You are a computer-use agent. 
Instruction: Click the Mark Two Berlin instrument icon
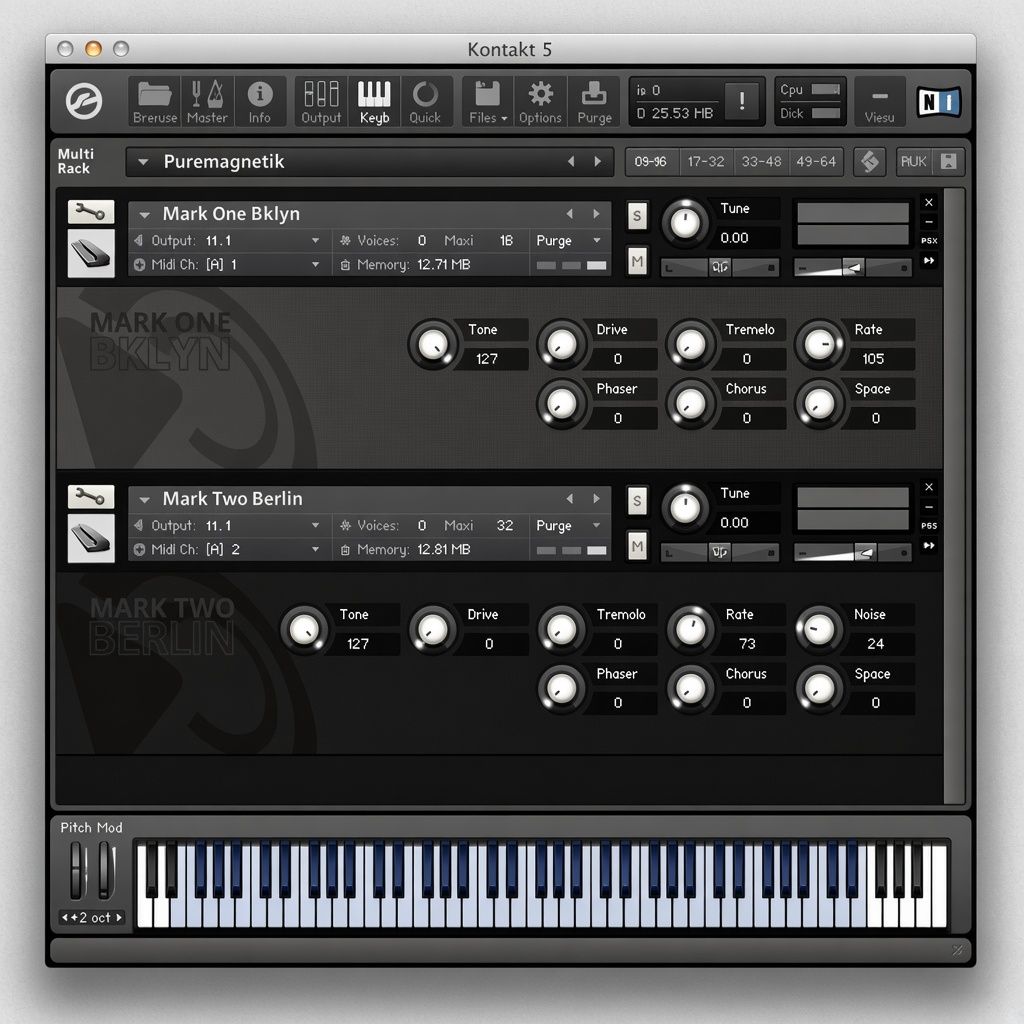pyautogui.click(x=91, y=538)
